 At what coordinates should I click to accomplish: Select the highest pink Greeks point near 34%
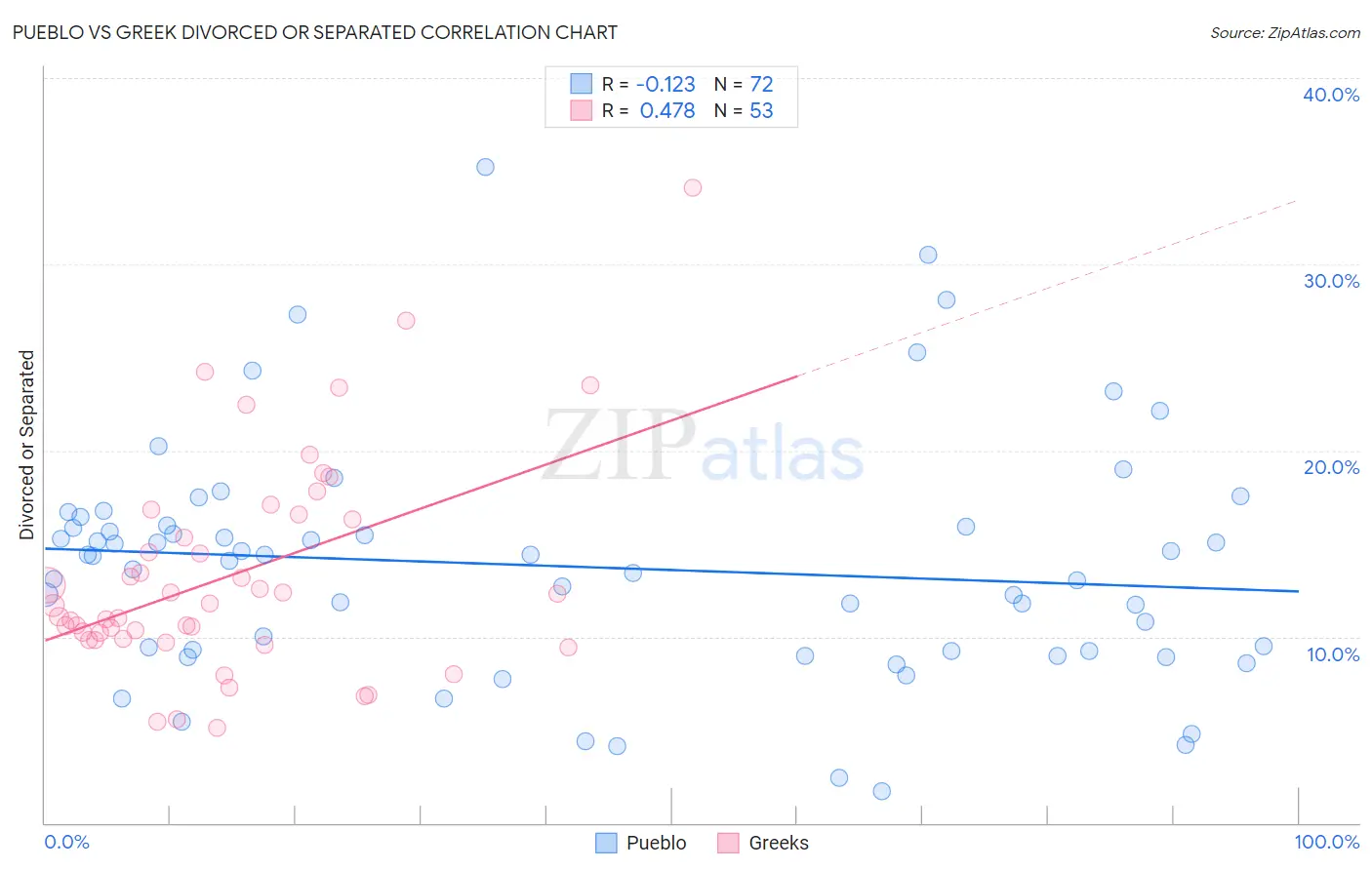693,187
